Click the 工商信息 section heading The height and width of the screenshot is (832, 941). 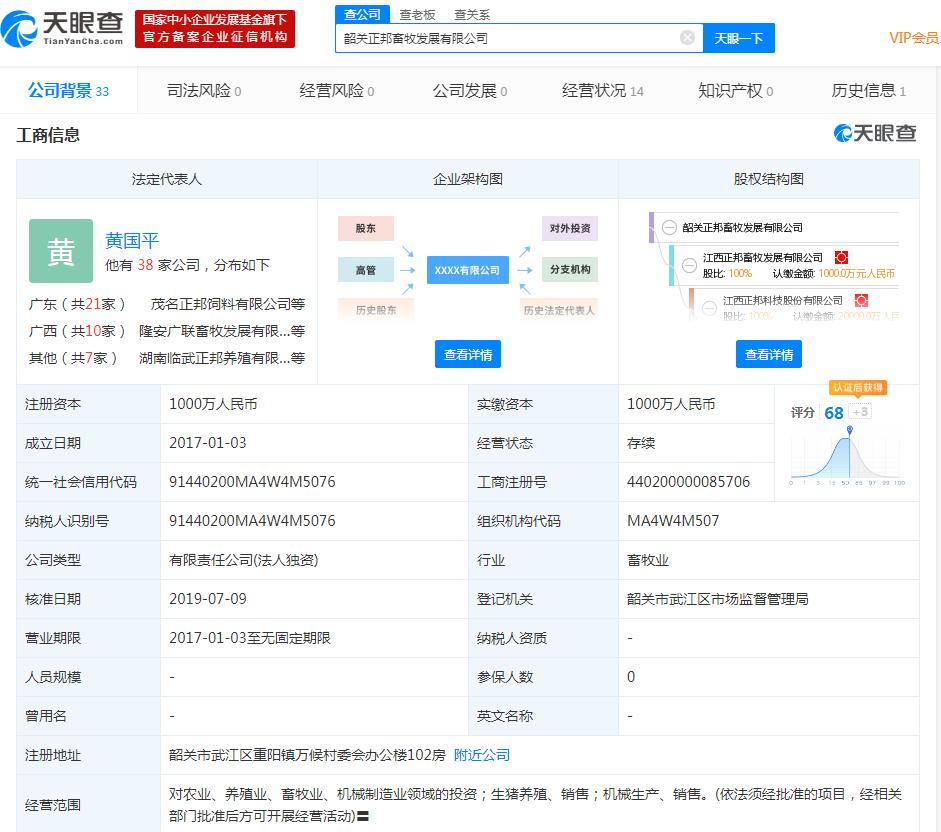48,135
